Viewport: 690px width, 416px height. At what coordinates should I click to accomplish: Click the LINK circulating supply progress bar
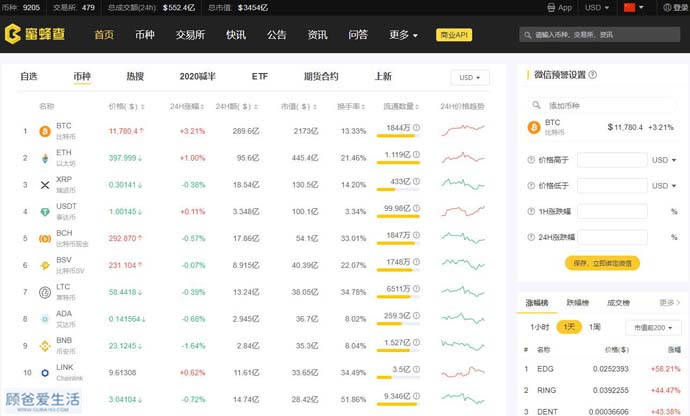[x=398, y=378]
